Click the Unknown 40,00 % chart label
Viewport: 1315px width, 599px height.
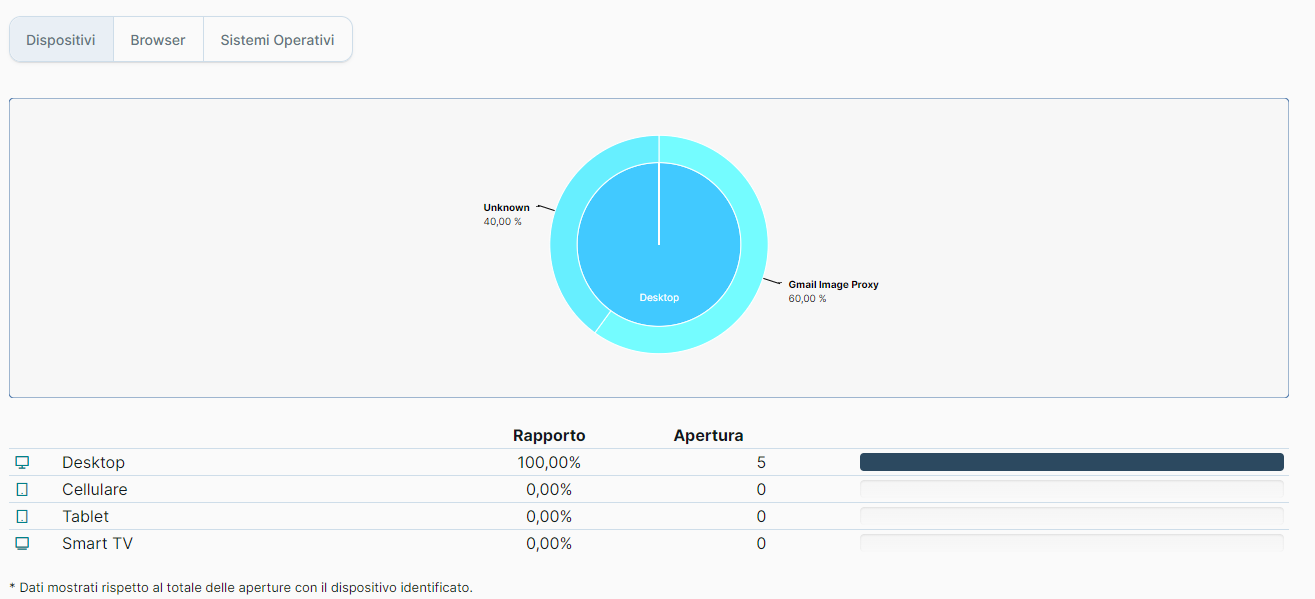click(507, 214)
